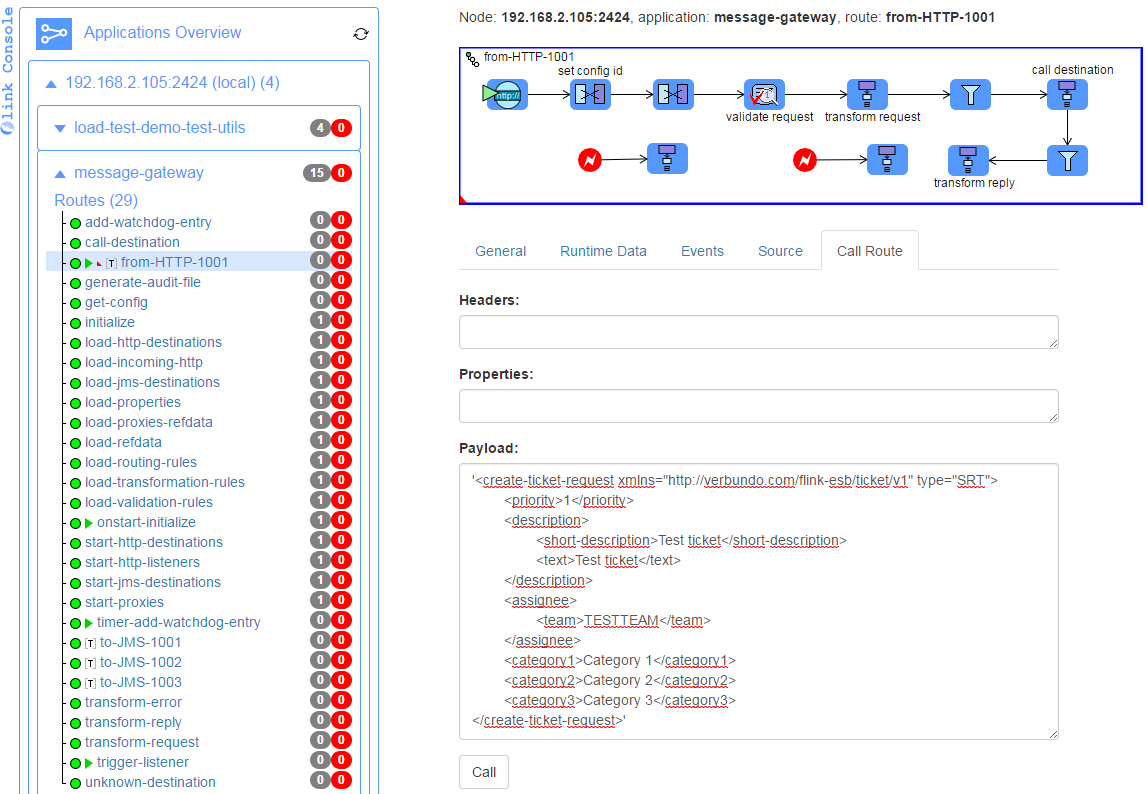Click the HTTP start node in diagram
The image size is (1147, 794).
[x=507, y=95]
